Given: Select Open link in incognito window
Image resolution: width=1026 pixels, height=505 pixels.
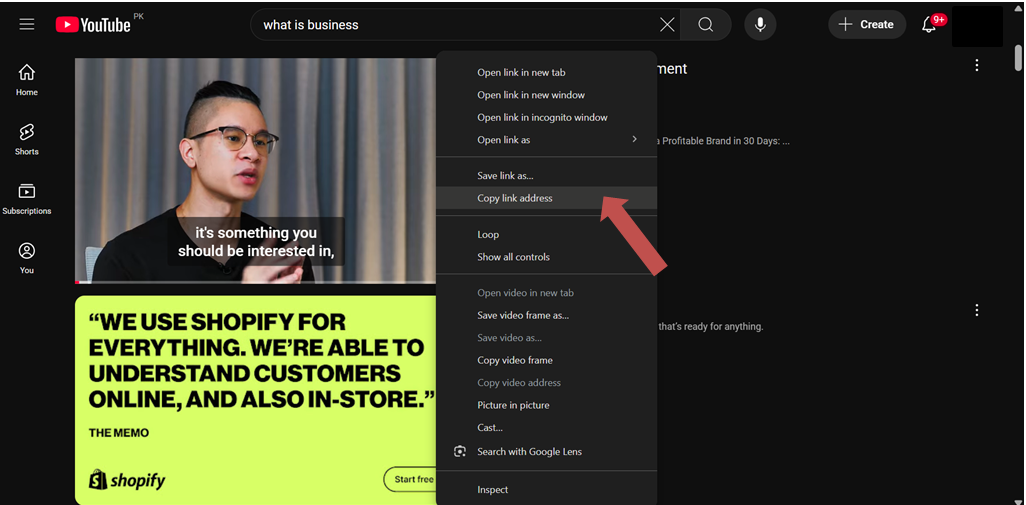Looking at the screenshot, I should pyautogui.click(x=546, y=118).
